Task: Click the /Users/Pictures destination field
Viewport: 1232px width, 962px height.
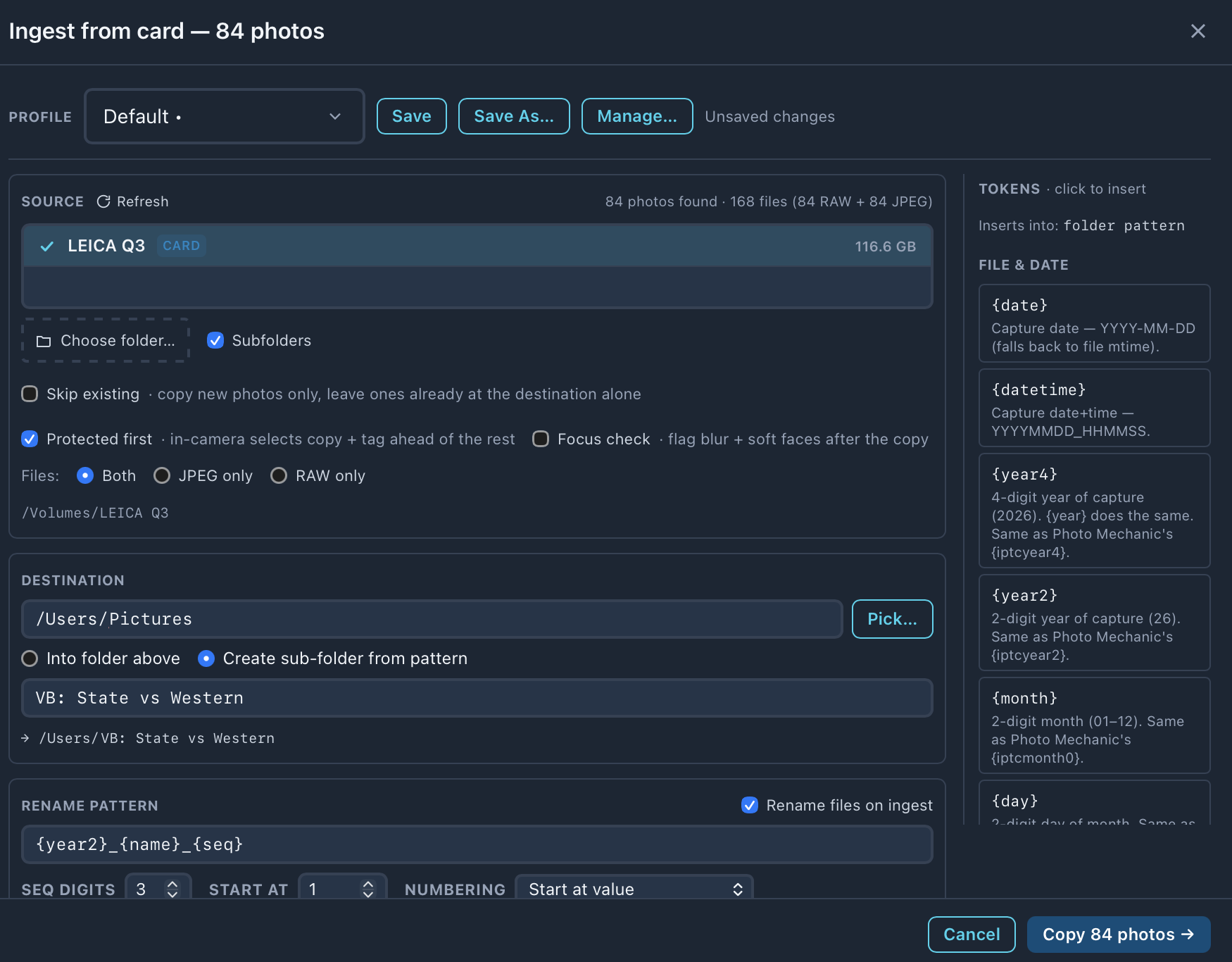Action: point(432,619)
